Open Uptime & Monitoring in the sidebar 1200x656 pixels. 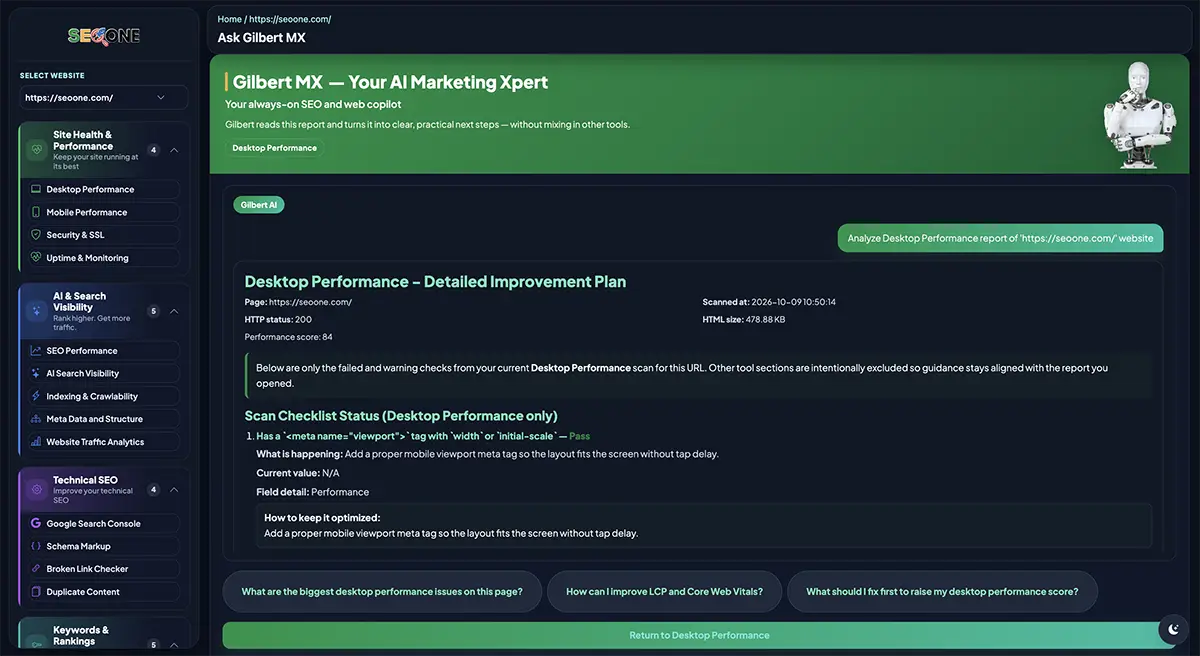[103, 258]
